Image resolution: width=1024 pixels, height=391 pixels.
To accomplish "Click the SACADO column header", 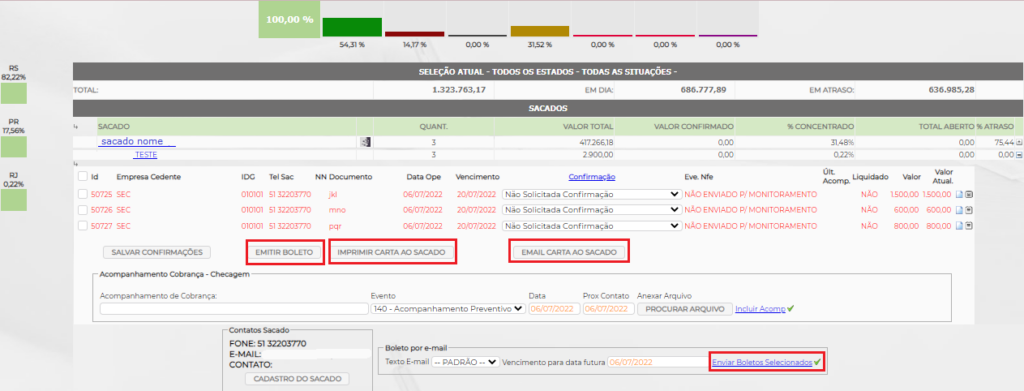I will 114,126.
